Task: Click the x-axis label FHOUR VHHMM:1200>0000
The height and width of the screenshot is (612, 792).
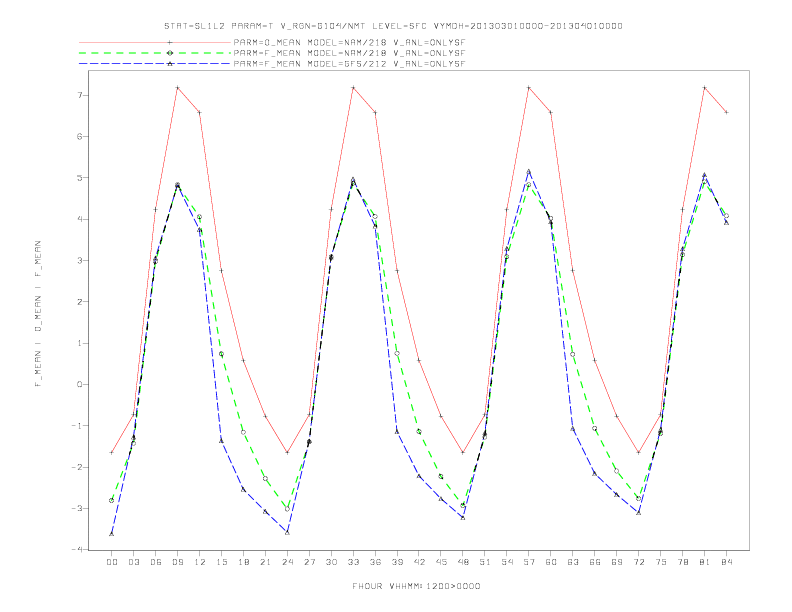Action: click(416, 586)
